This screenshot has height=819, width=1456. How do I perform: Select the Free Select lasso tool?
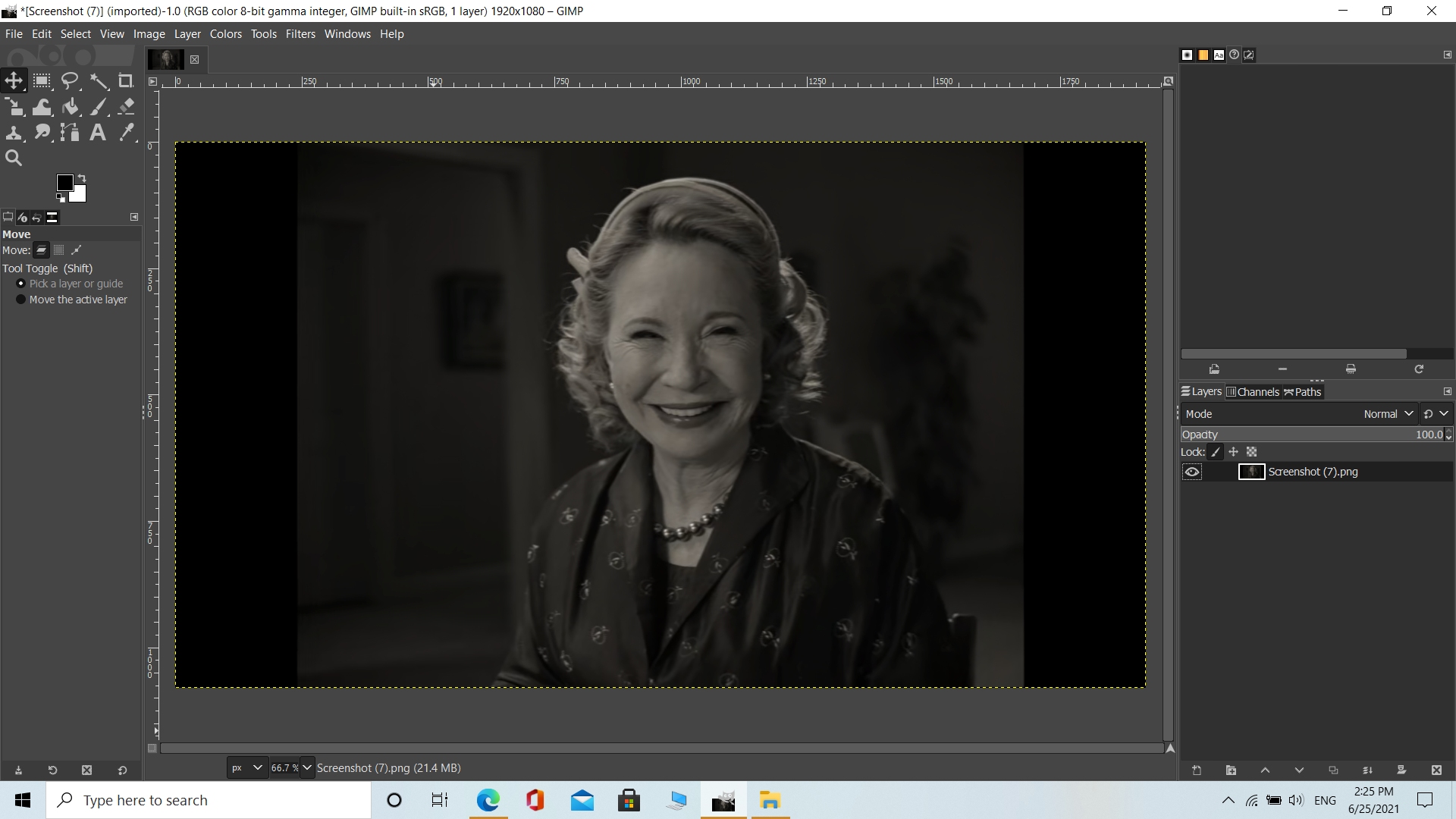[70, 80]
